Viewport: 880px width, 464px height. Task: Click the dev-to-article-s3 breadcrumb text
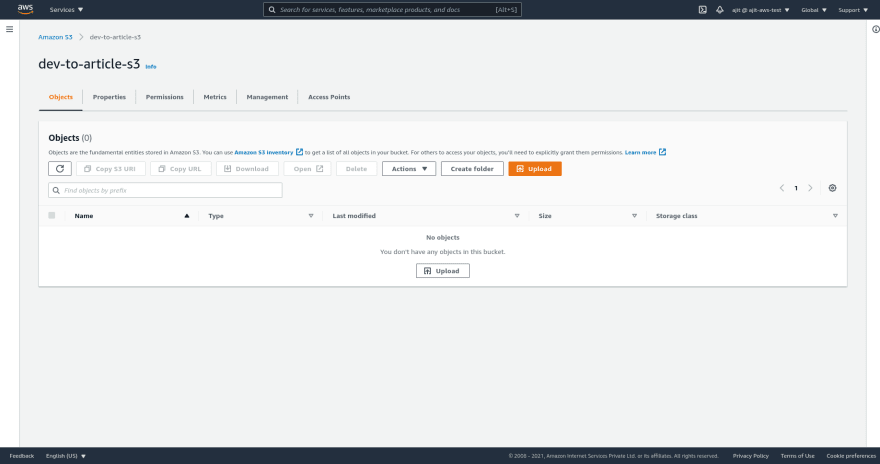(115, 37)
